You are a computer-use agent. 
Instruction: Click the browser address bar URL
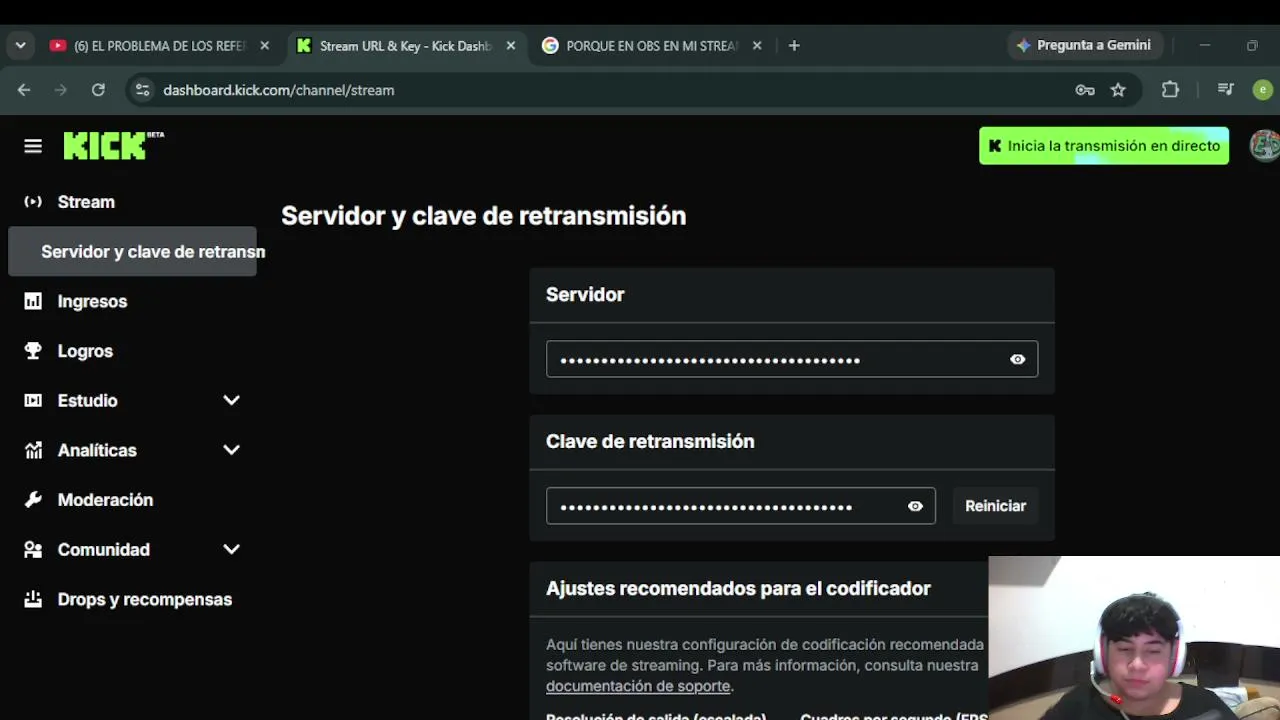tap(279, 90)
